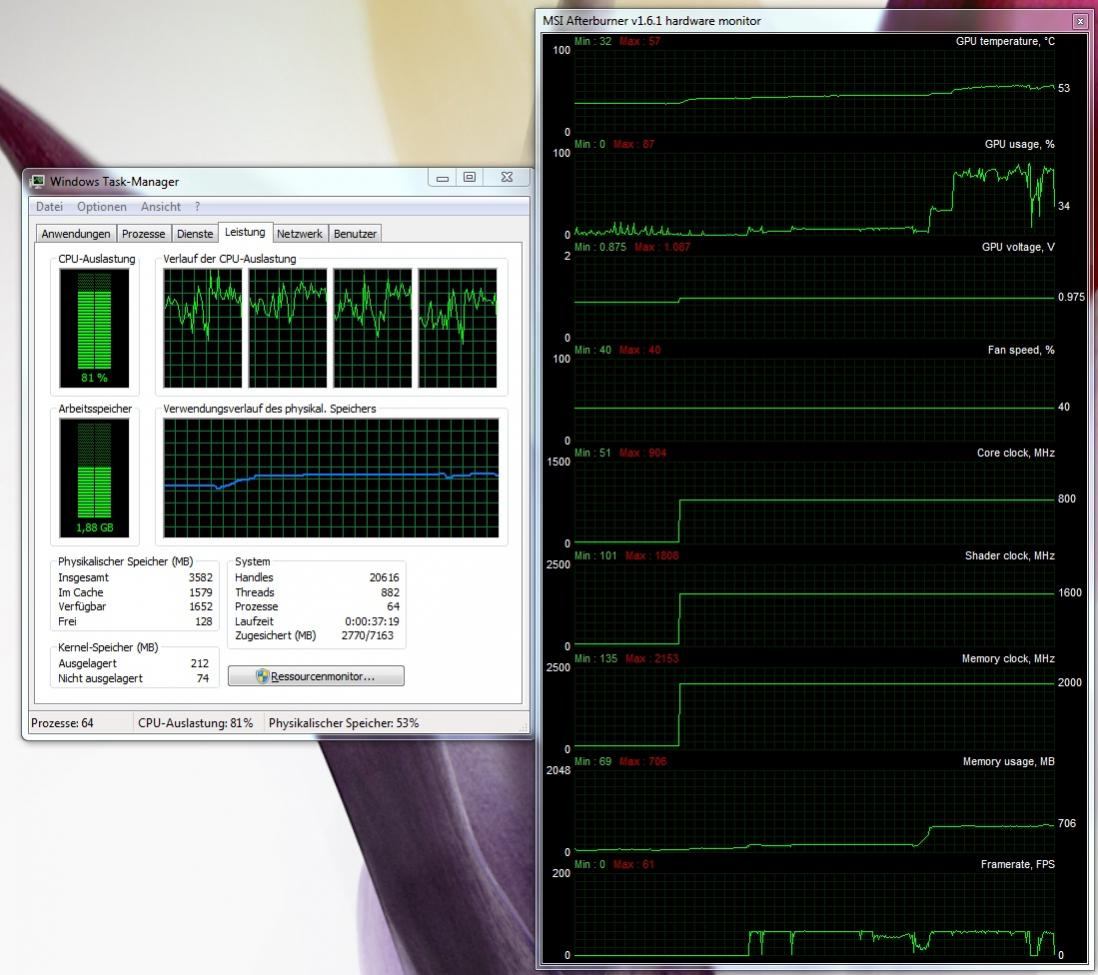Screen dimensions: 1098x975
Task: Close the Windows Task-Manager window
Action: coord(507,178)
